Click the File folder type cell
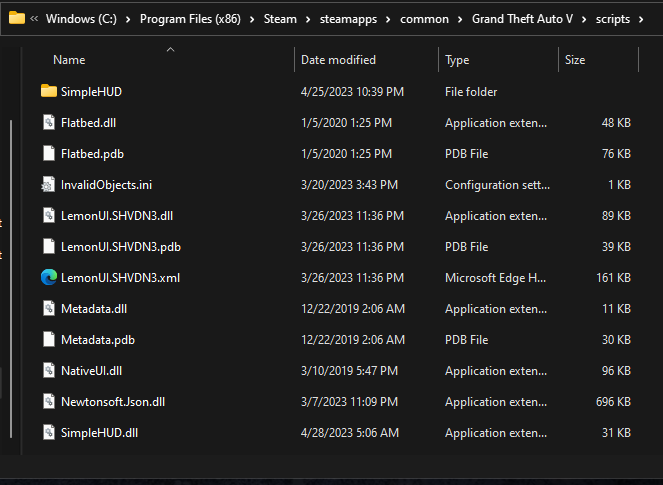The image size is (663, 485). (471, 92)
